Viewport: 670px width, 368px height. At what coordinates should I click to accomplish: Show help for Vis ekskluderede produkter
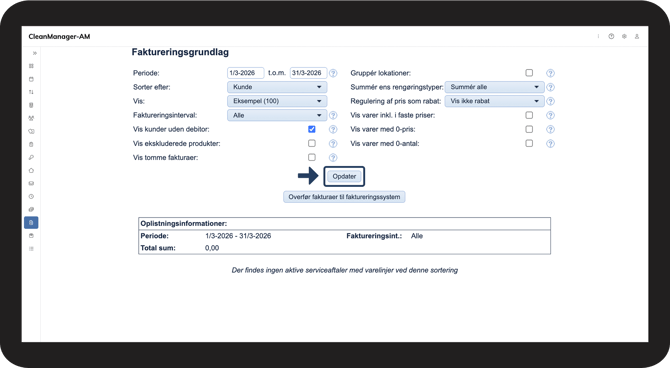pos(333,144)
